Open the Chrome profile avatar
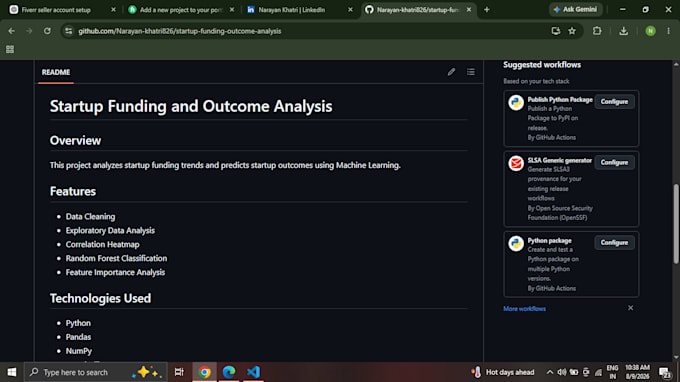680x382 pixels. click(x=650, y=31)
